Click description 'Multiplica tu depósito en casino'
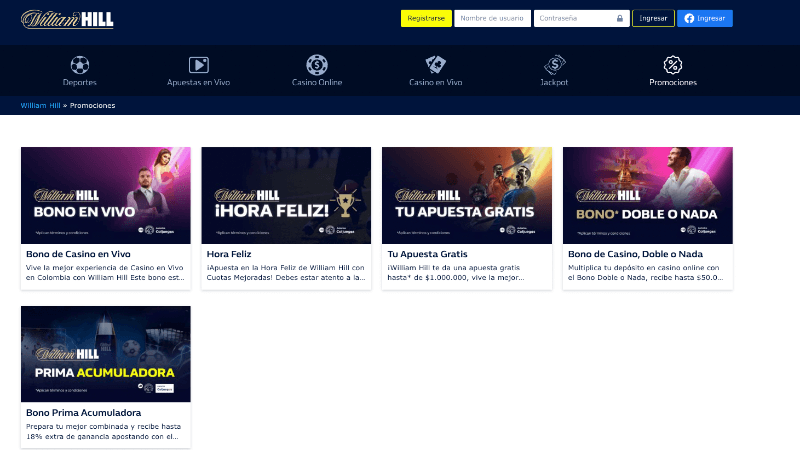The image size is (800, 450). point(646,272)
